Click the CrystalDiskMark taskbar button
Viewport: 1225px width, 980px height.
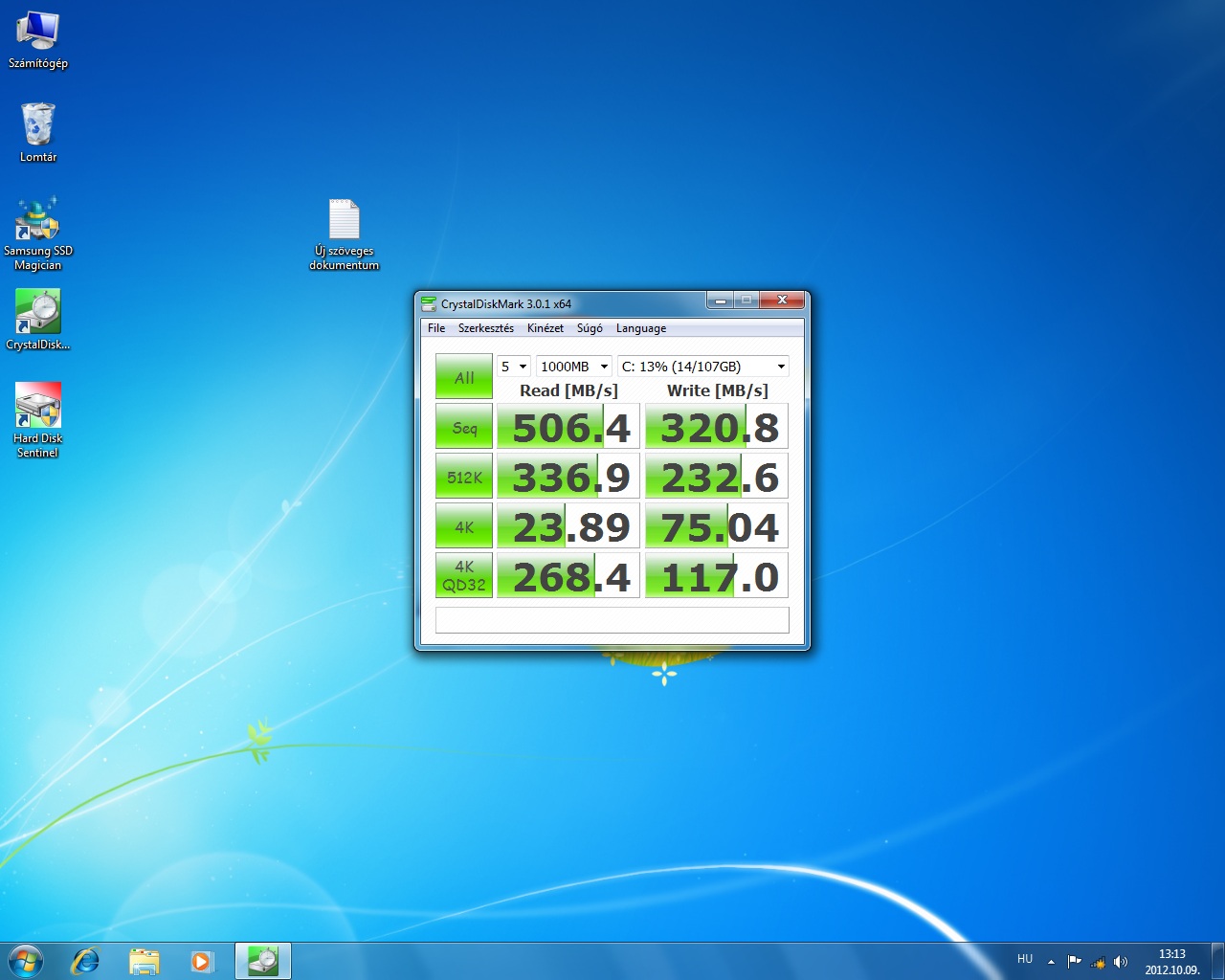(x=262, y=961)
